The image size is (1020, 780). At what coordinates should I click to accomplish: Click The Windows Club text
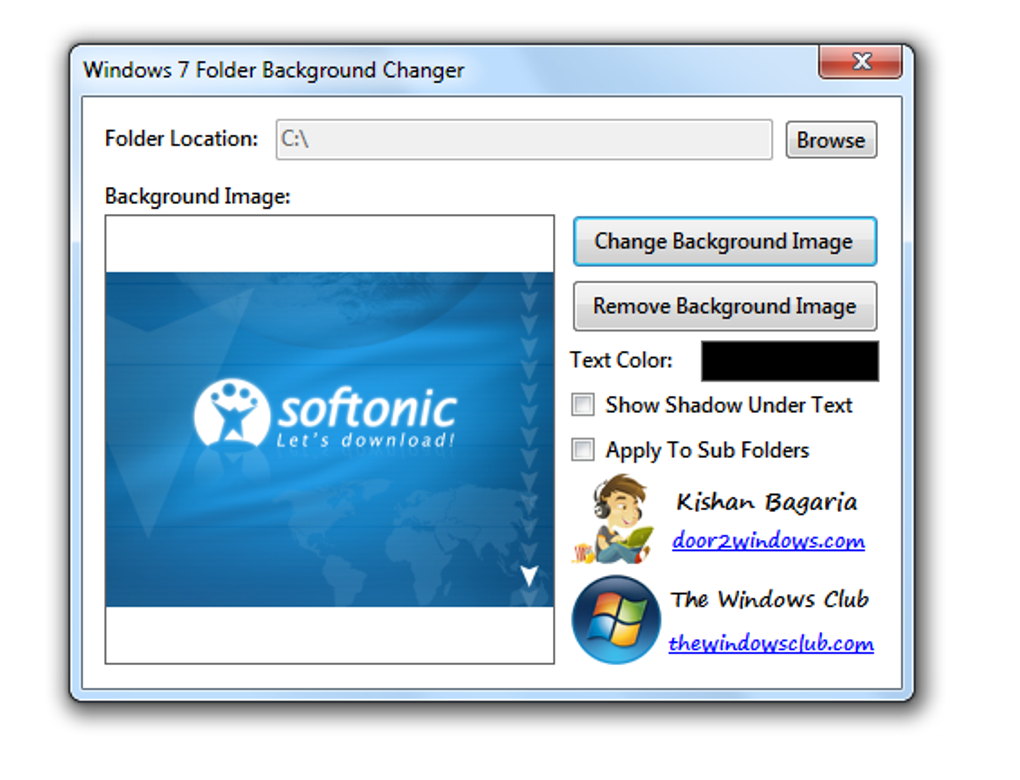point(770,598)
